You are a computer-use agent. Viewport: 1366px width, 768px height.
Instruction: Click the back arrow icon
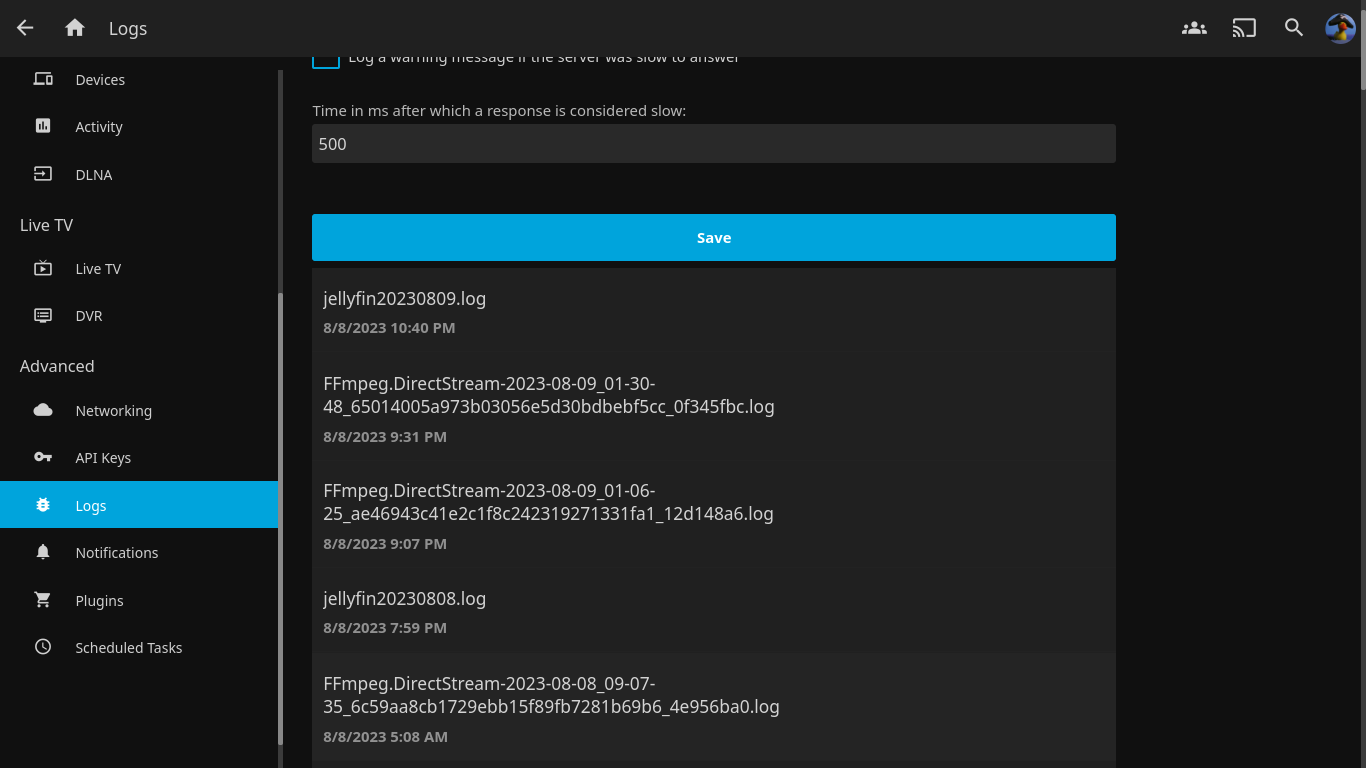25,28
